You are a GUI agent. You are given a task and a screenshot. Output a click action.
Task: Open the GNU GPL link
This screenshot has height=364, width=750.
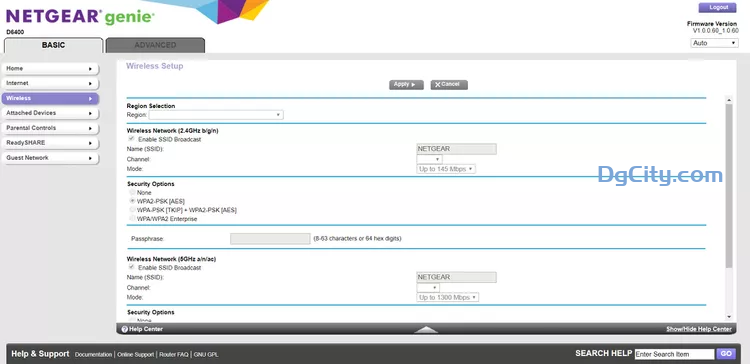tap(206, 355)
